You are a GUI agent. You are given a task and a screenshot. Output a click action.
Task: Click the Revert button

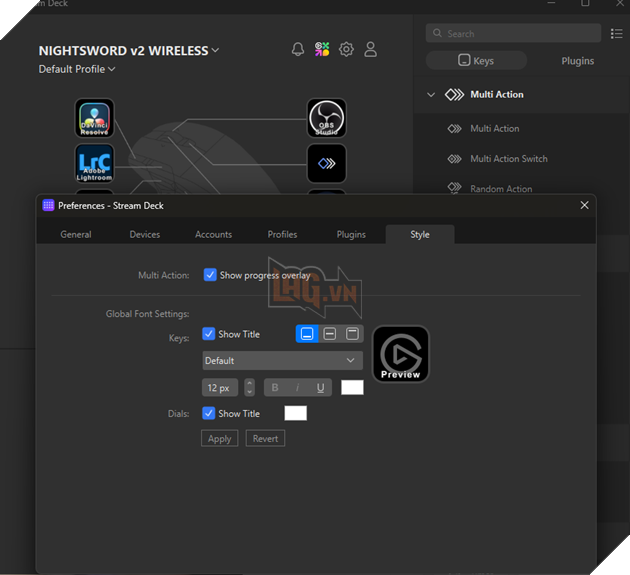265,438
